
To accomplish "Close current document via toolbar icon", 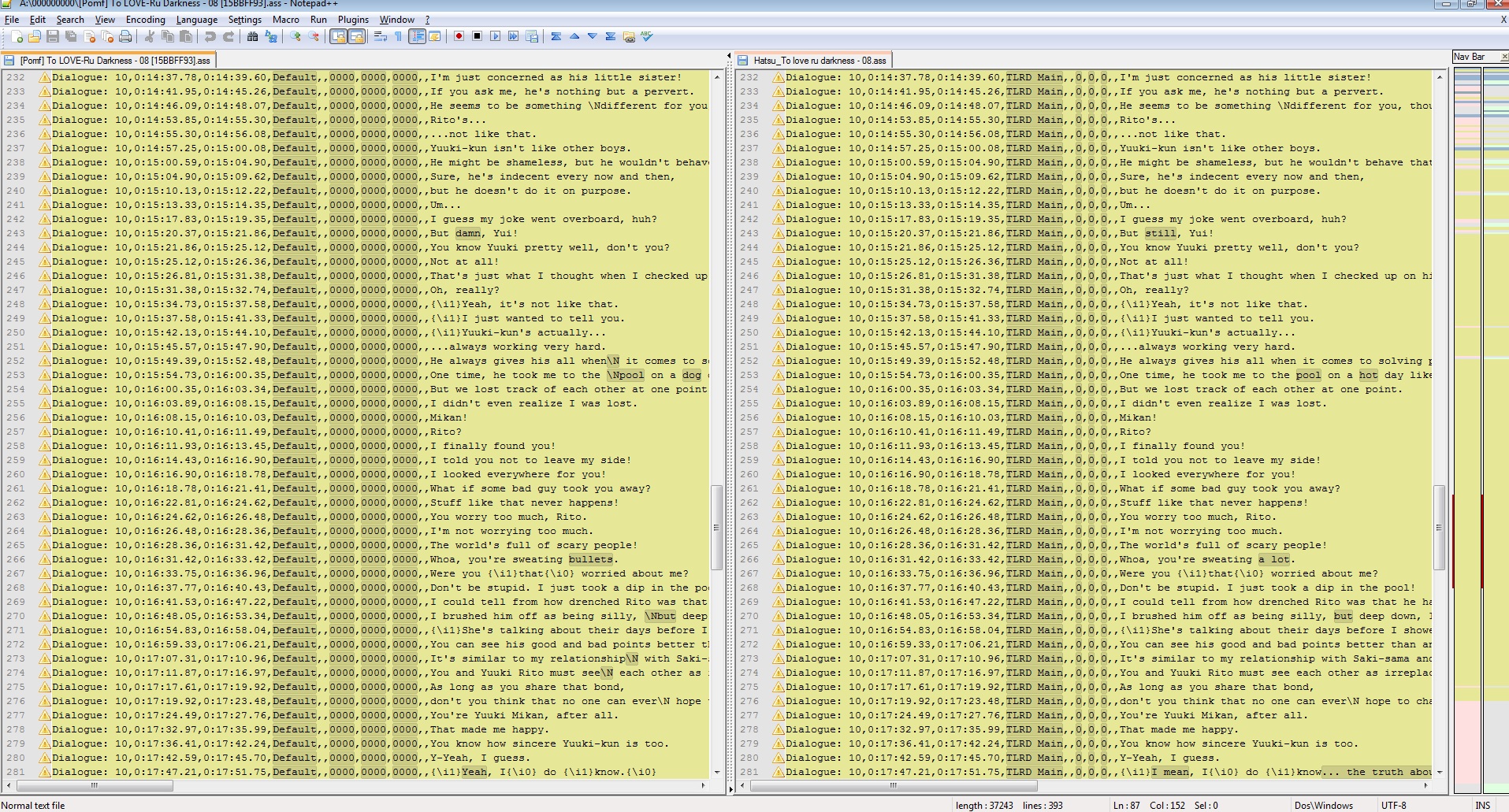I will point(89,36).
